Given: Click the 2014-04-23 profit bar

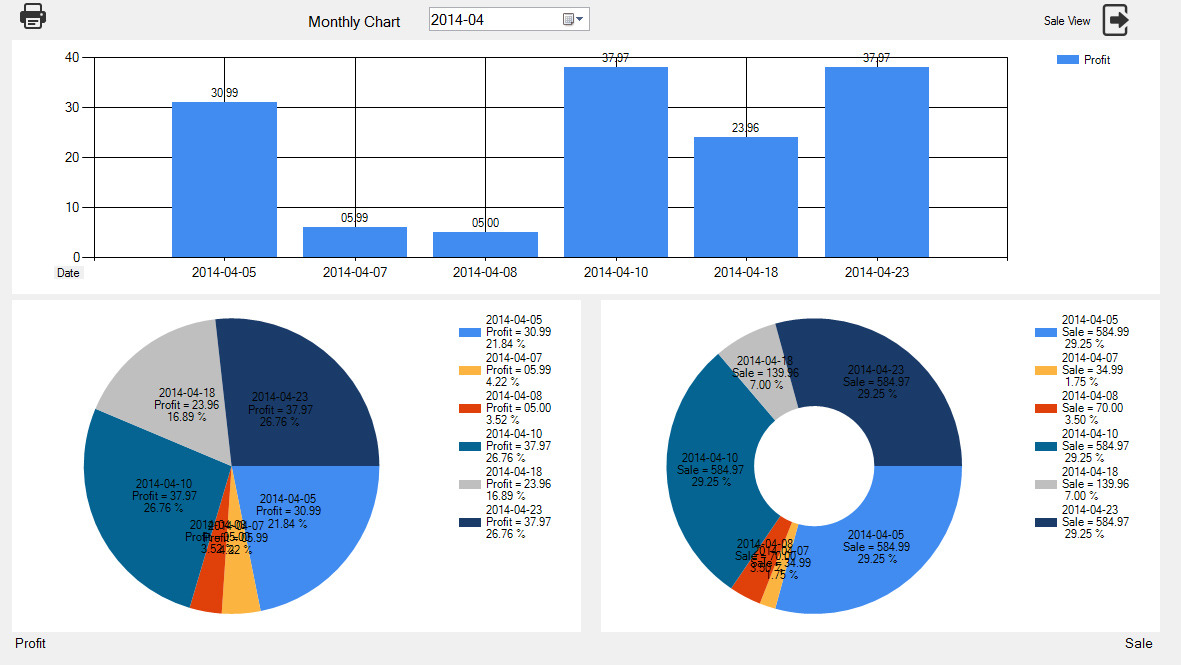Looking at the screenshot, I should click(876, 162).
